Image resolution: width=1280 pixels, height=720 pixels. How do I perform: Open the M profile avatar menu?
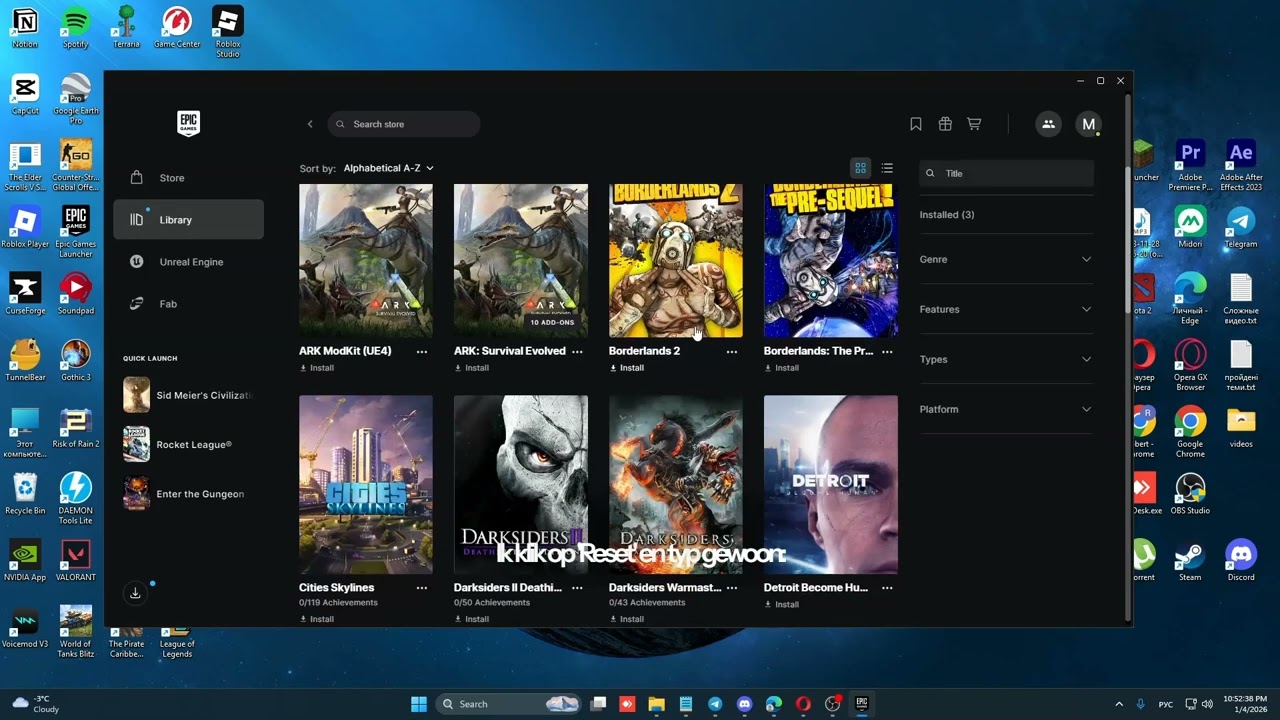(x=1088, y=124)
